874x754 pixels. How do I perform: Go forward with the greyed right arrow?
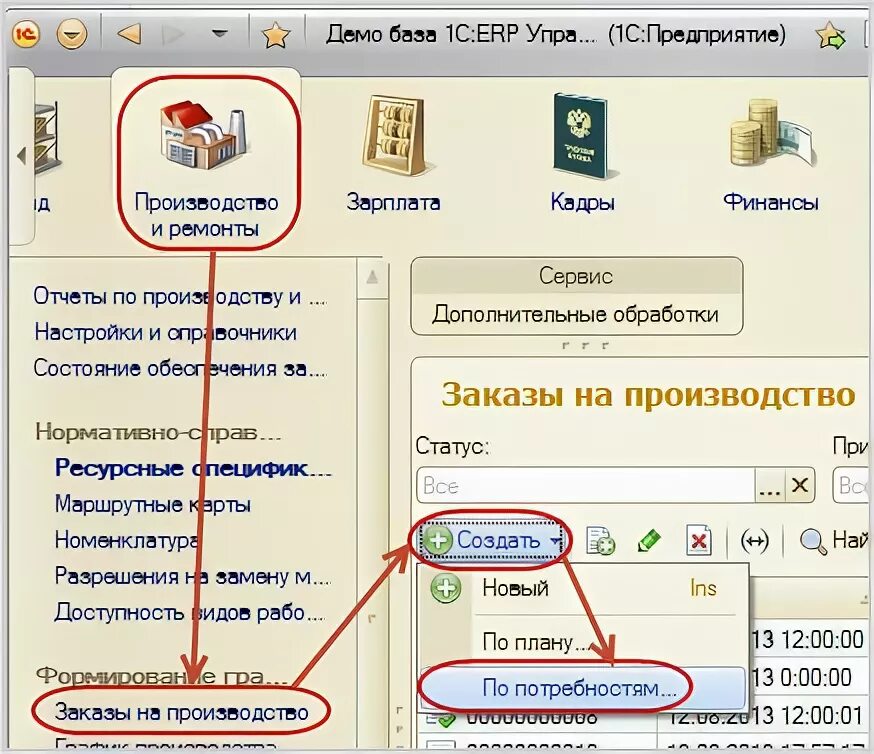pyautogui.click(x=173, y=35)
